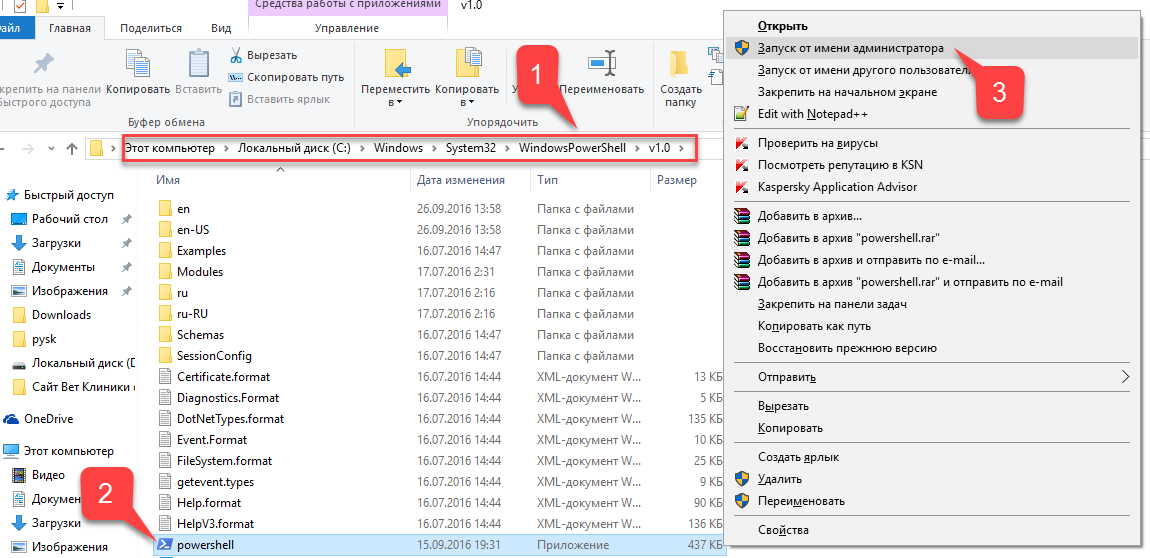Open OneDrive in the navigation pane

click(48, 419)
